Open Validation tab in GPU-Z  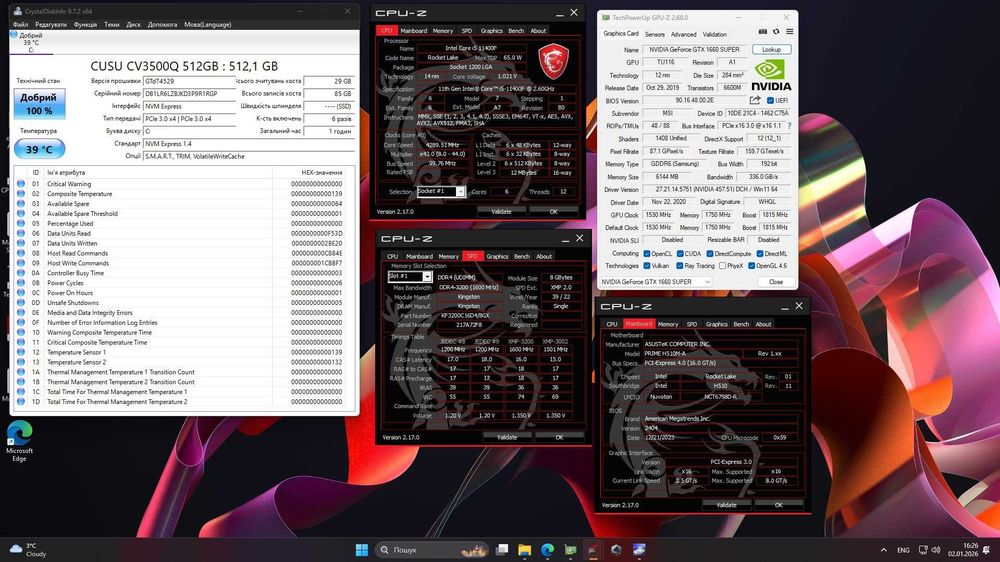pyautogui.click(x=714, y=34)
